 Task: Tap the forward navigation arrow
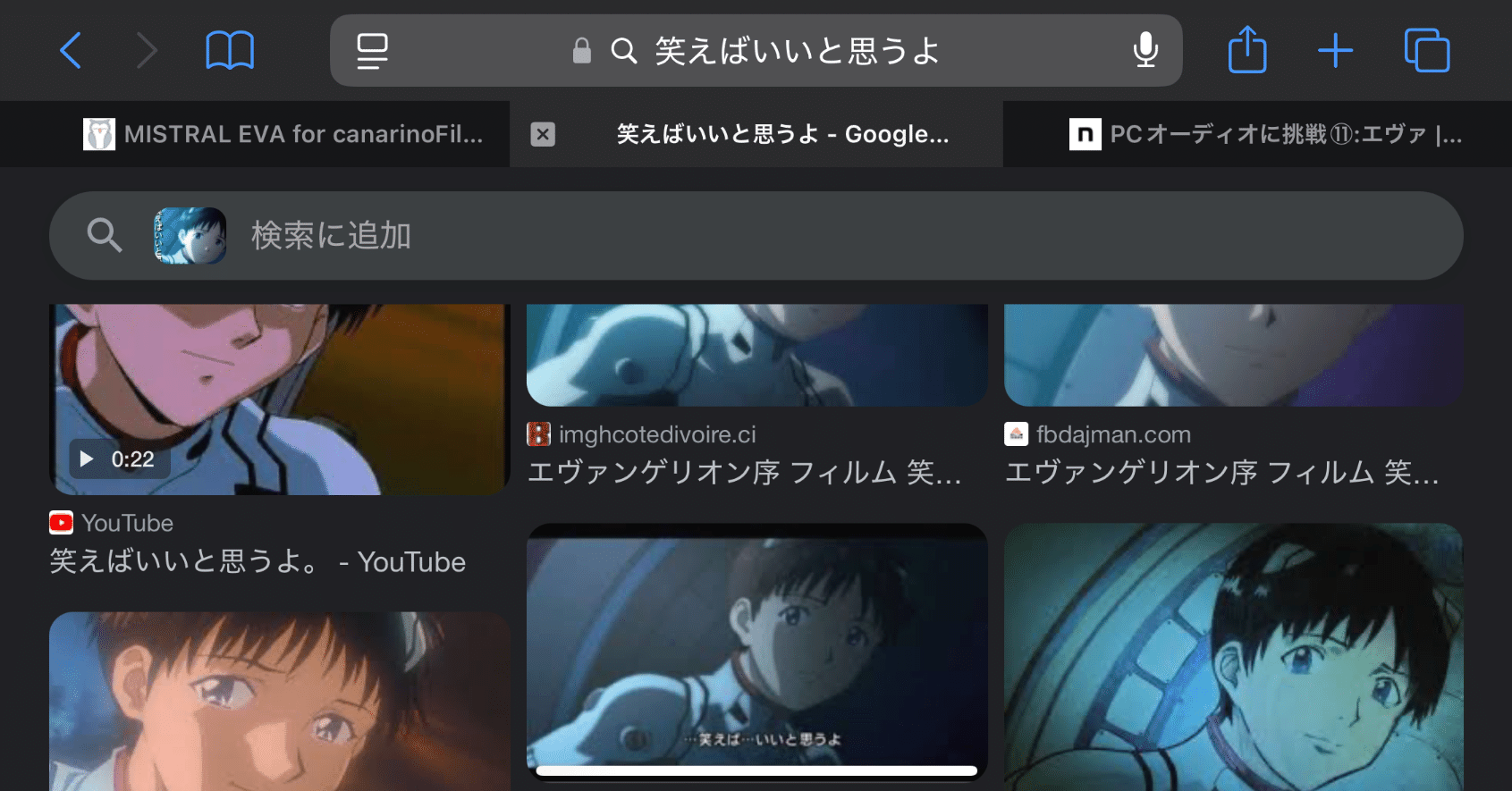click(147, 50)
